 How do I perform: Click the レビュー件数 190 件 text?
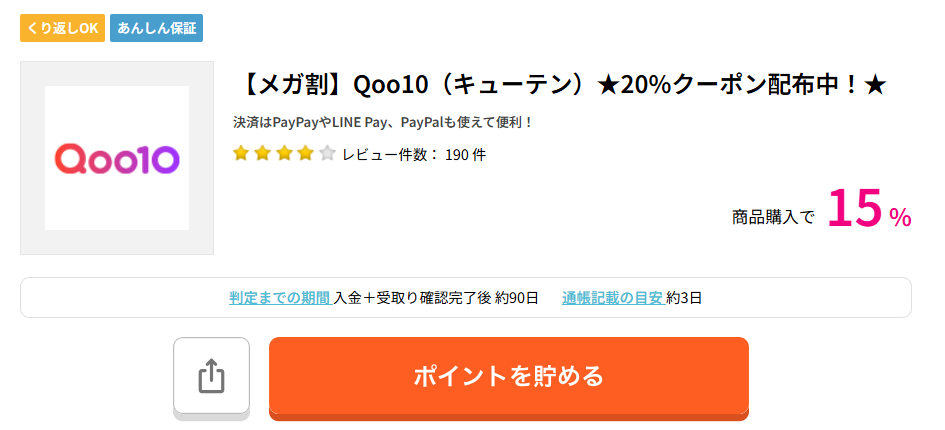click(414, 155)
